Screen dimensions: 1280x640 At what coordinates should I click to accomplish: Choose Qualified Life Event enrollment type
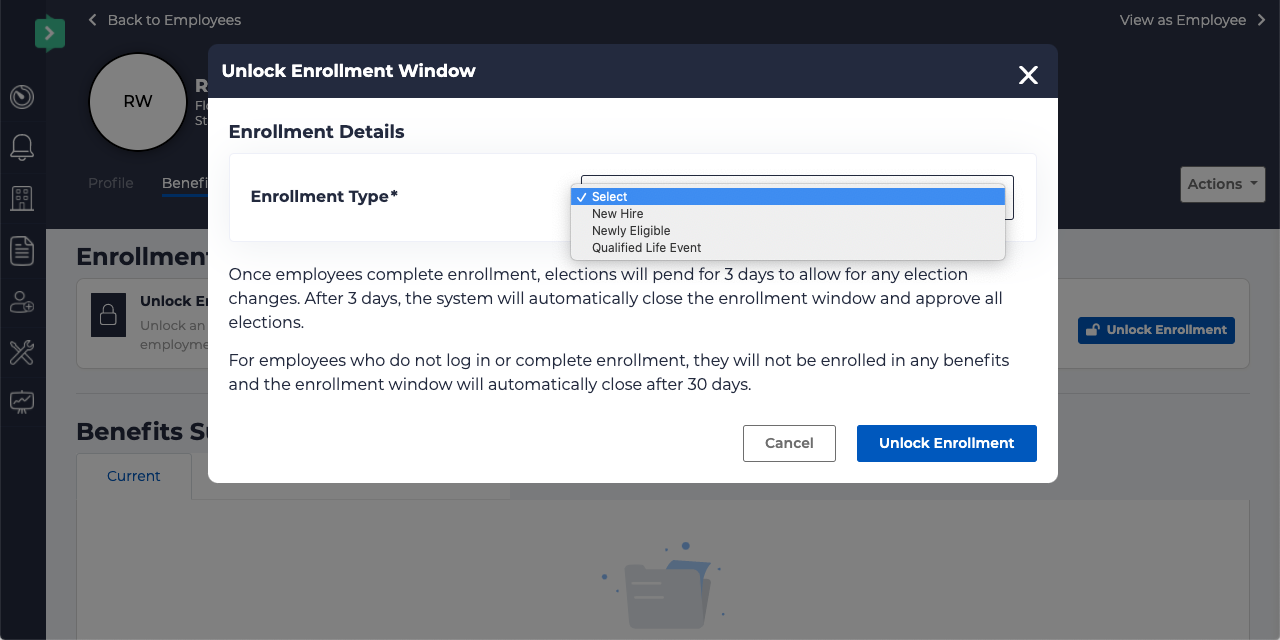click(646, 247)
